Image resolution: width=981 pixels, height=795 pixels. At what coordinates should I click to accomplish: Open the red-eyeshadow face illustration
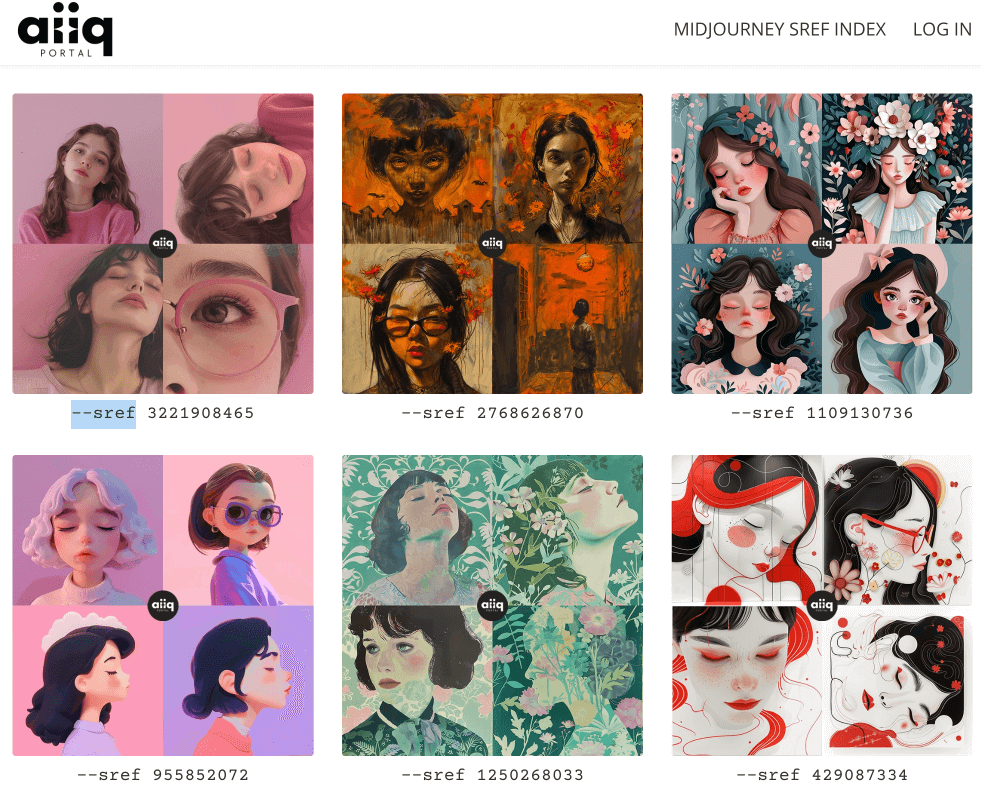(x=746, y=681)
